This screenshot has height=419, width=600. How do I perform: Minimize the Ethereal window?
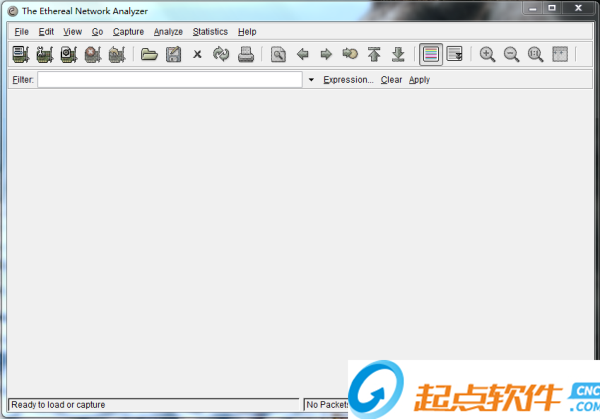pos(533,8)
